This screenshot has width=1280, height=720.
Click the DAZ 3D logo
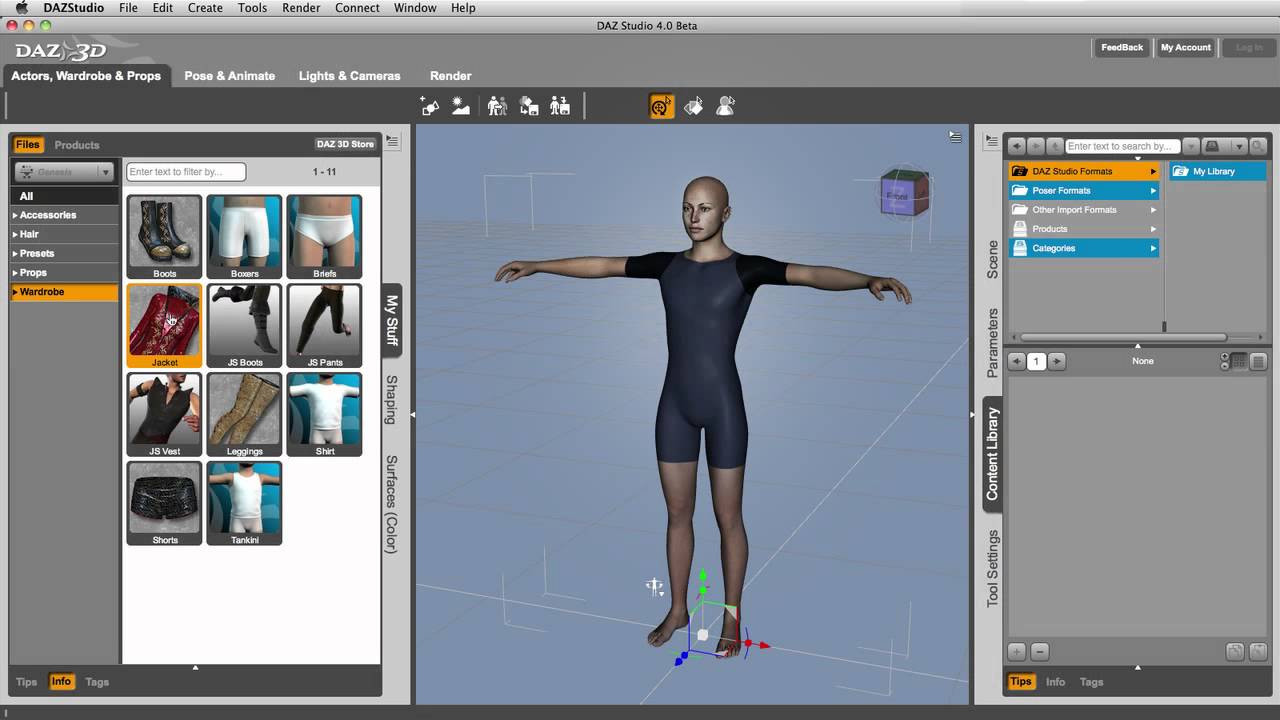click(x=60, y=51)
